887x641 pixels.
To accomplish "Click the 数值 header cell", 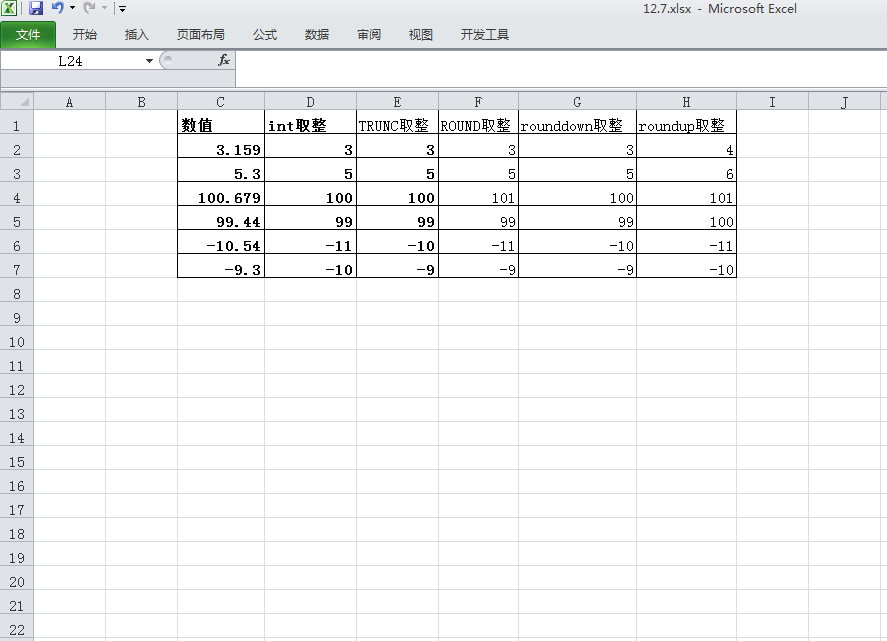I will pyautogui.click(x=221, y=122).
